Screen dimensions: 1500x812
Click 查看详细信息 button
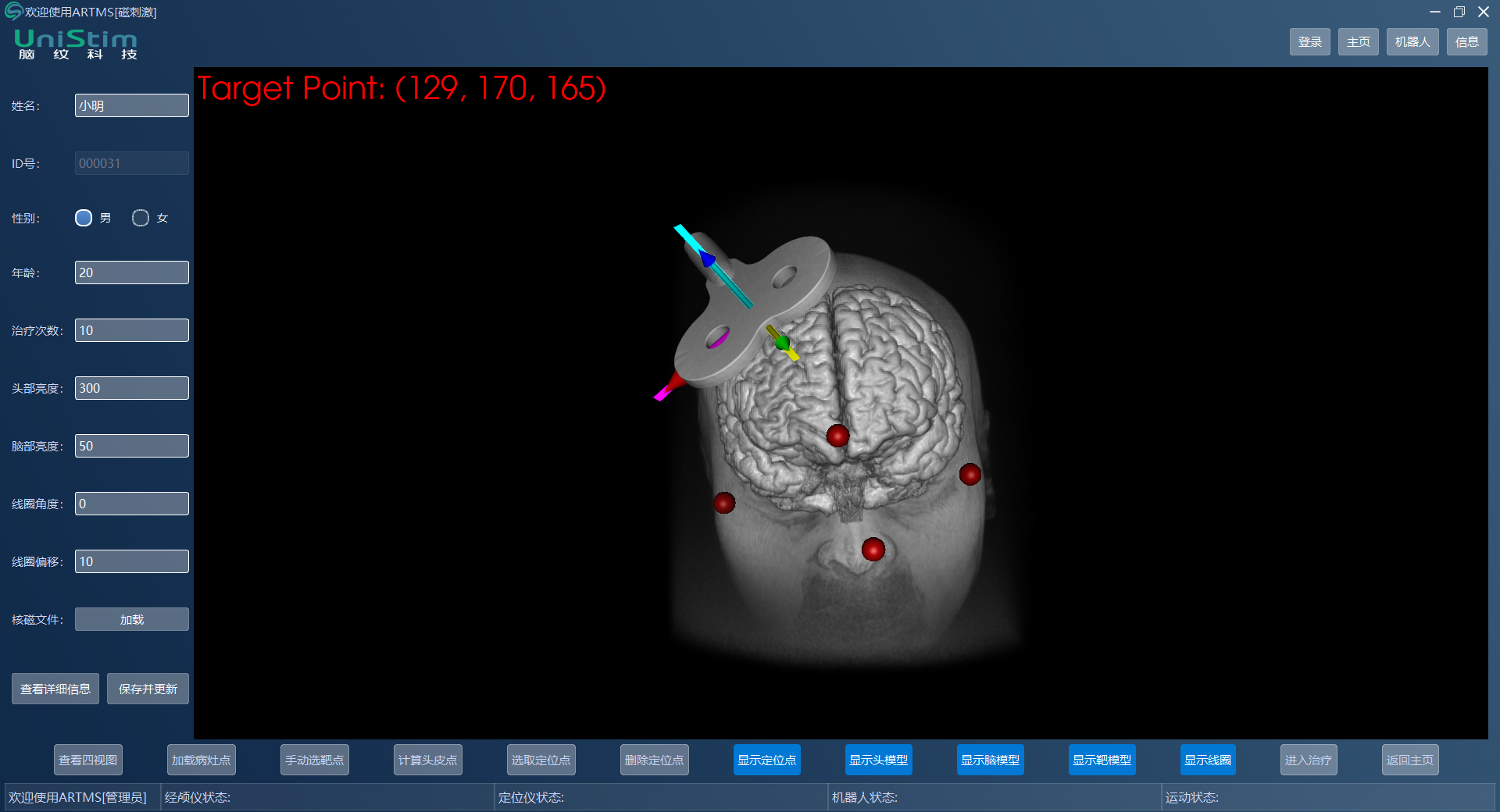(55, 689)
